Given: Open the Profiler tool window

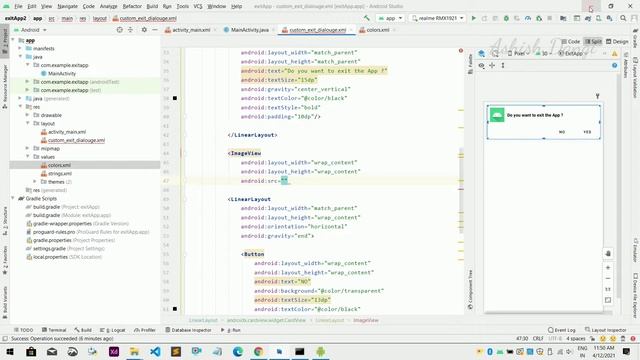Looking at the screenshot, I should pyautogui.click(x=144, y=330).
